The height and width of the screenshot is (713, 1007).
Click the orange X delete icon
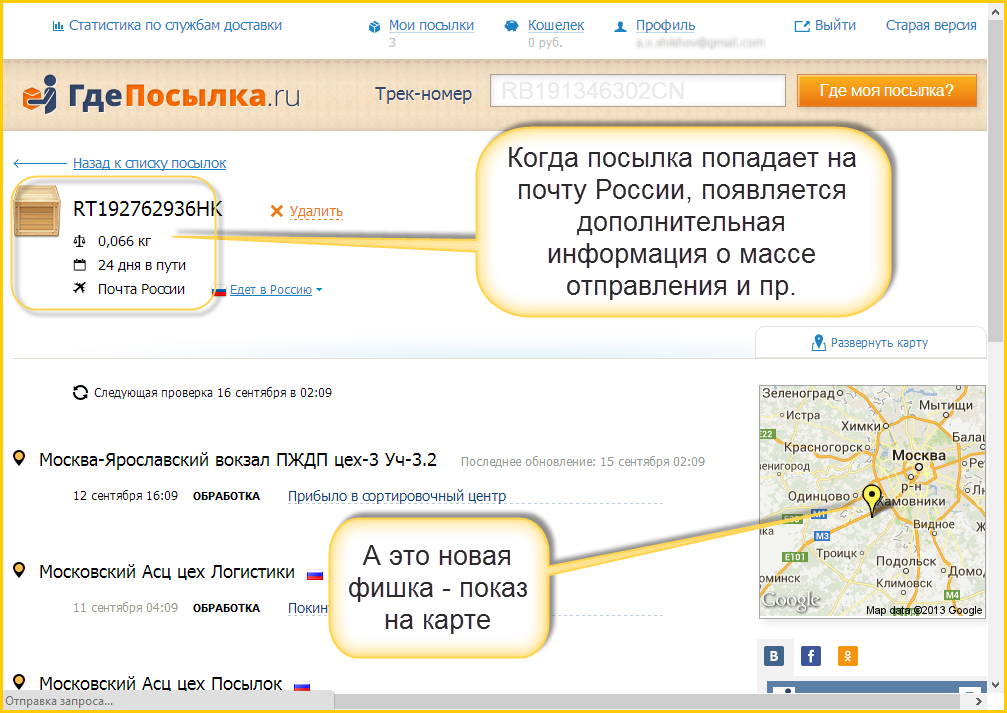tap(277, 211)
